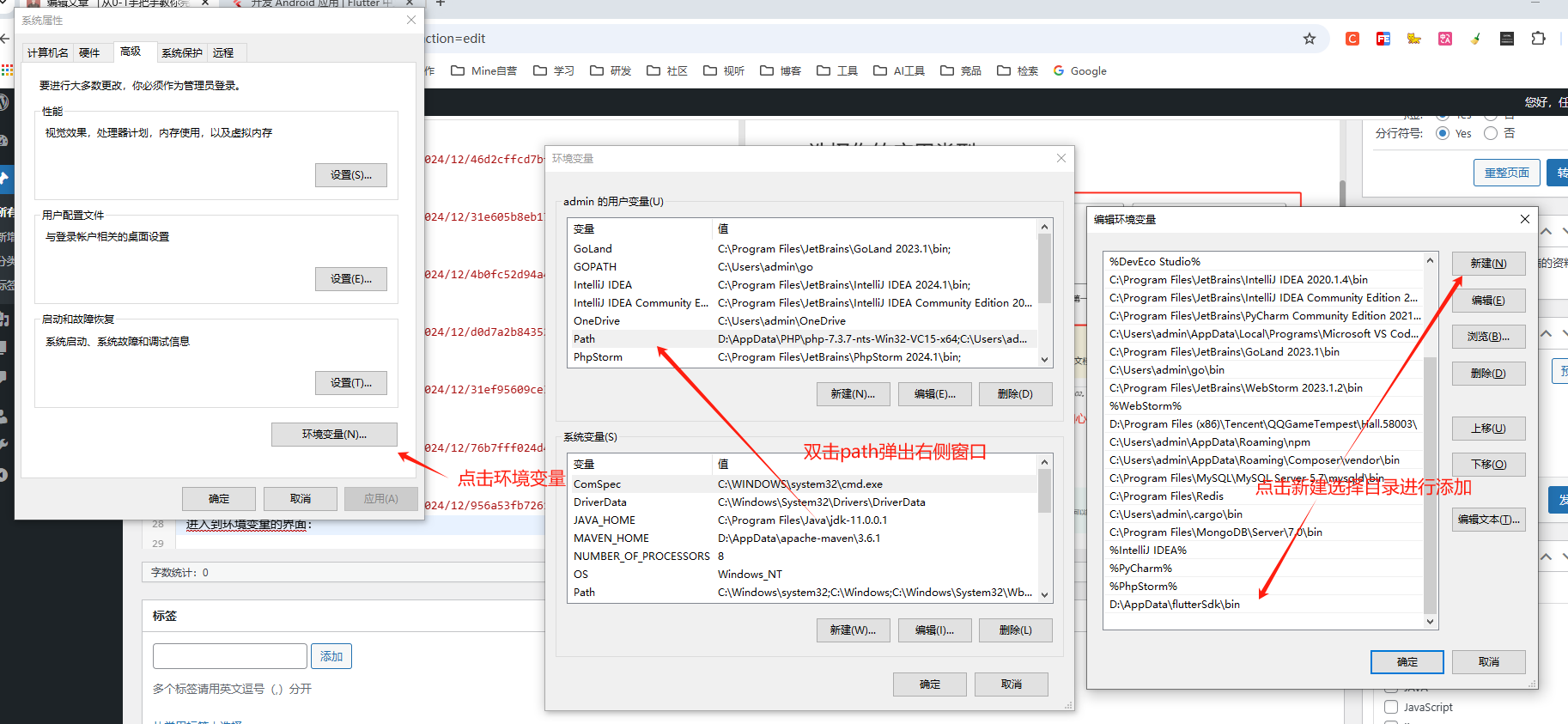Open the red FE browser extension
This screenshot has height=724, width=1568.
(1383, 39)
